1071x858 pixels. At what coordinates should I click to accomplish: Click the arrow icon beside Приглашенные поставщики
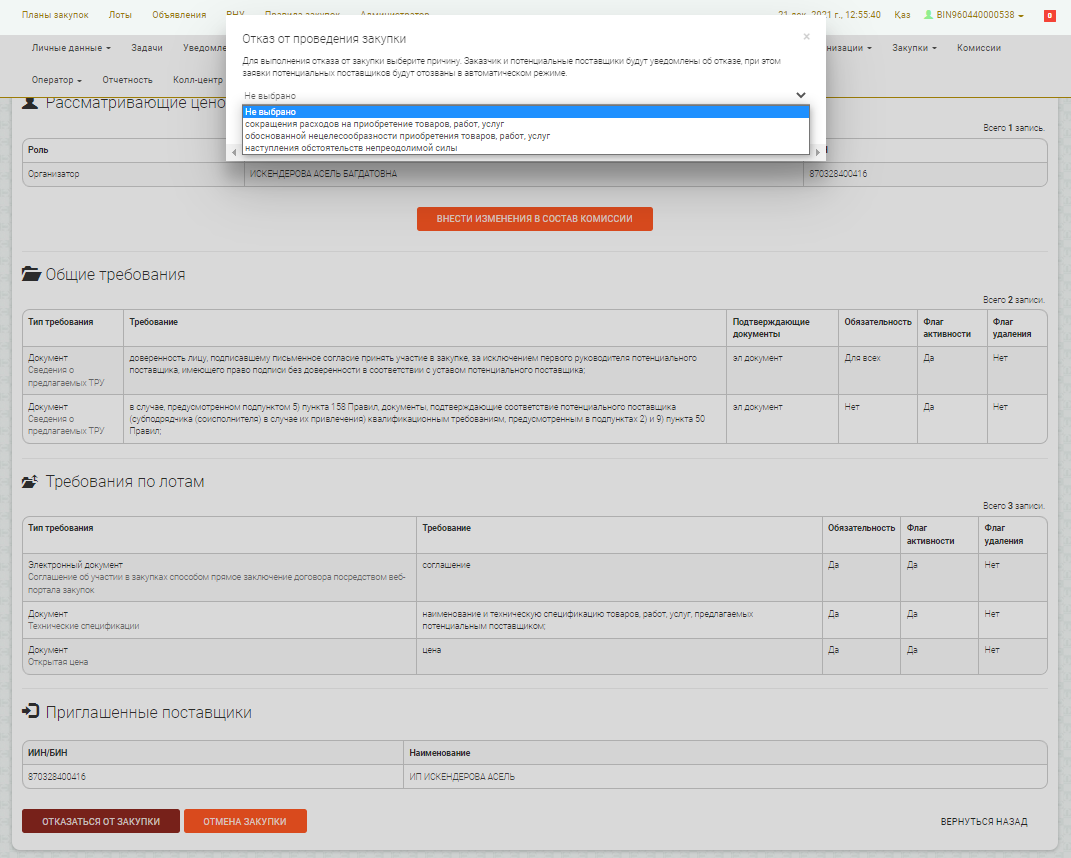coord(31,712)
